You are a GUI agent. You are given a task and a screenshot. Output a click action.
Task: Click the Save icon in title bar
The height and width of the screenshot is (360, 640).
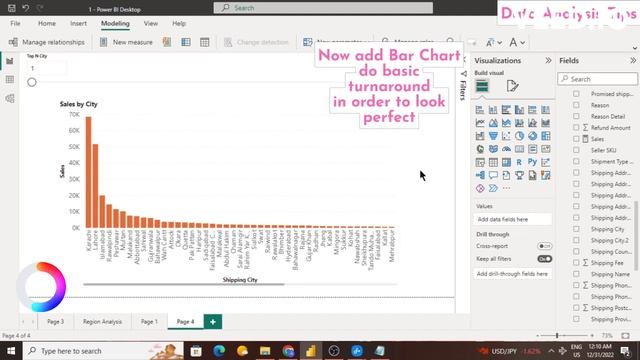click(x=12, y=8)
